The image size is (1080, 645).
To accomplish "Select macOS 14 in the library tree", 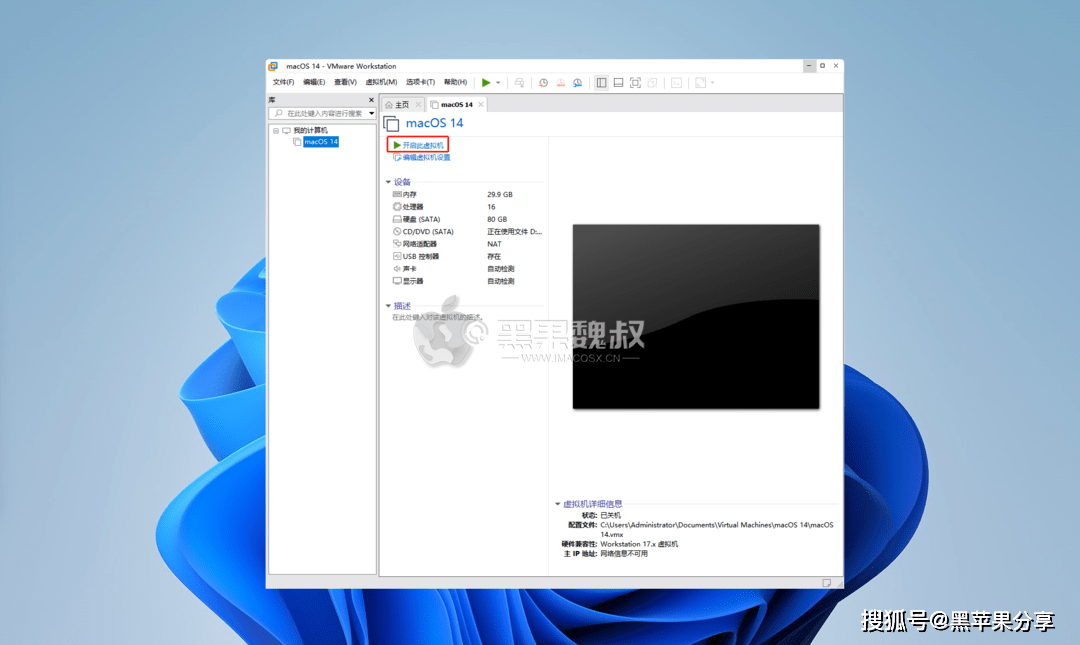I will (x=321, y=142).
